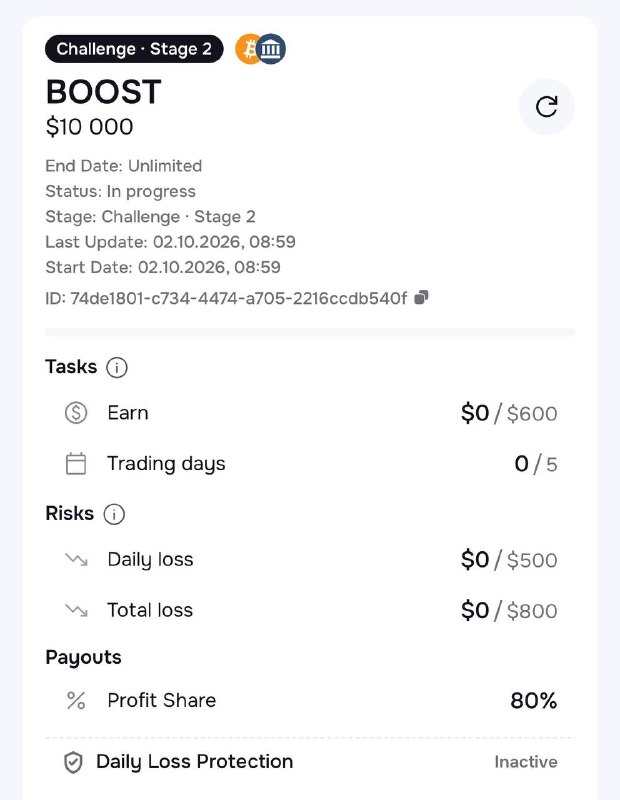Open the Risks info tooltip icon
This screenshot has width=620, height=800.
pos(114,514)
